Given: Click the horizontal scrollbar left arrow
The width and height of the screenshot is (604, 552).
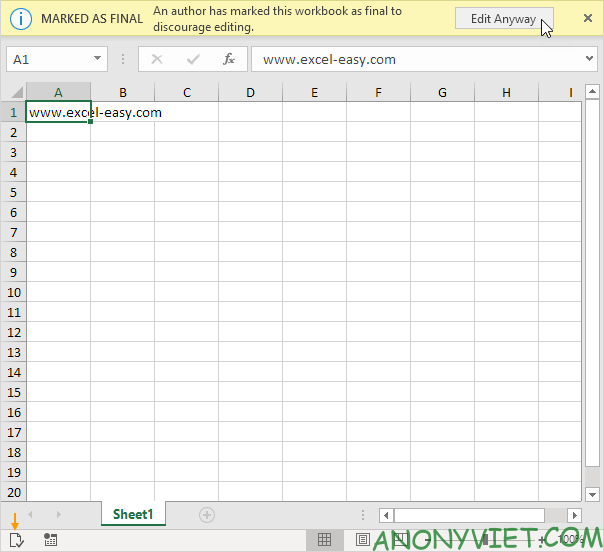Looking at the screenshot, I should [387, 515].
